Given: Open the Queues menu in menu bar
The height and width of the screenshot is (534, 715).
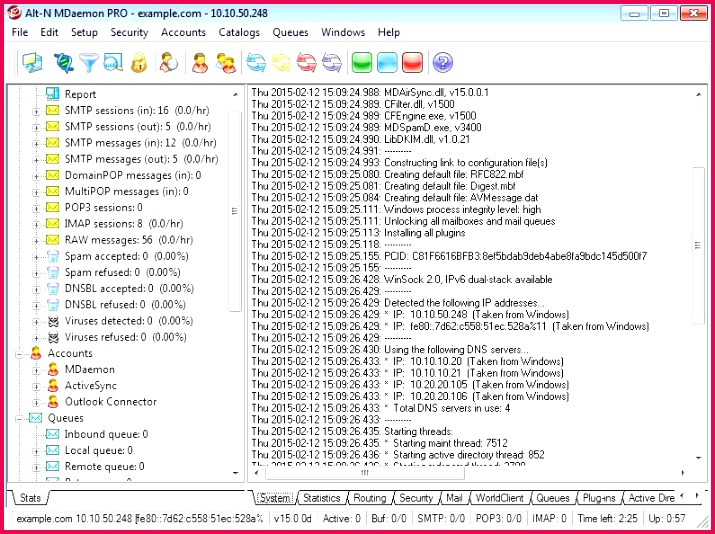Looking at the screenshot, I should coord(290,32).
